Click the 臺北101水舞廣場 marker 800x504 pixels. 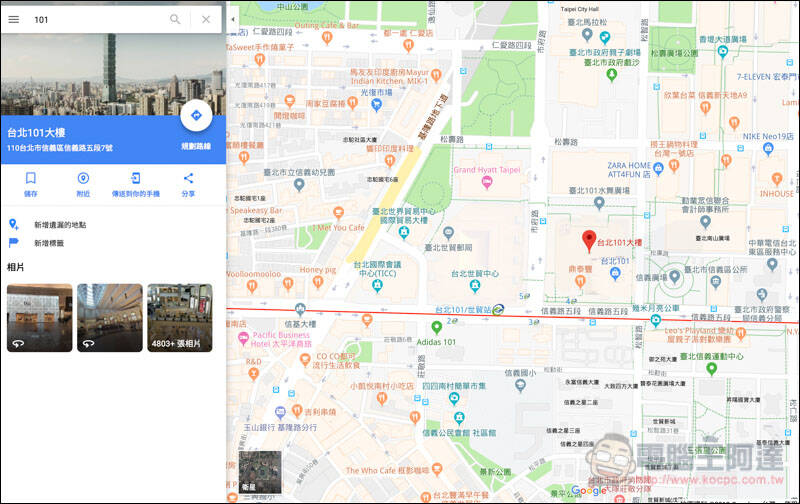point(599,203)
